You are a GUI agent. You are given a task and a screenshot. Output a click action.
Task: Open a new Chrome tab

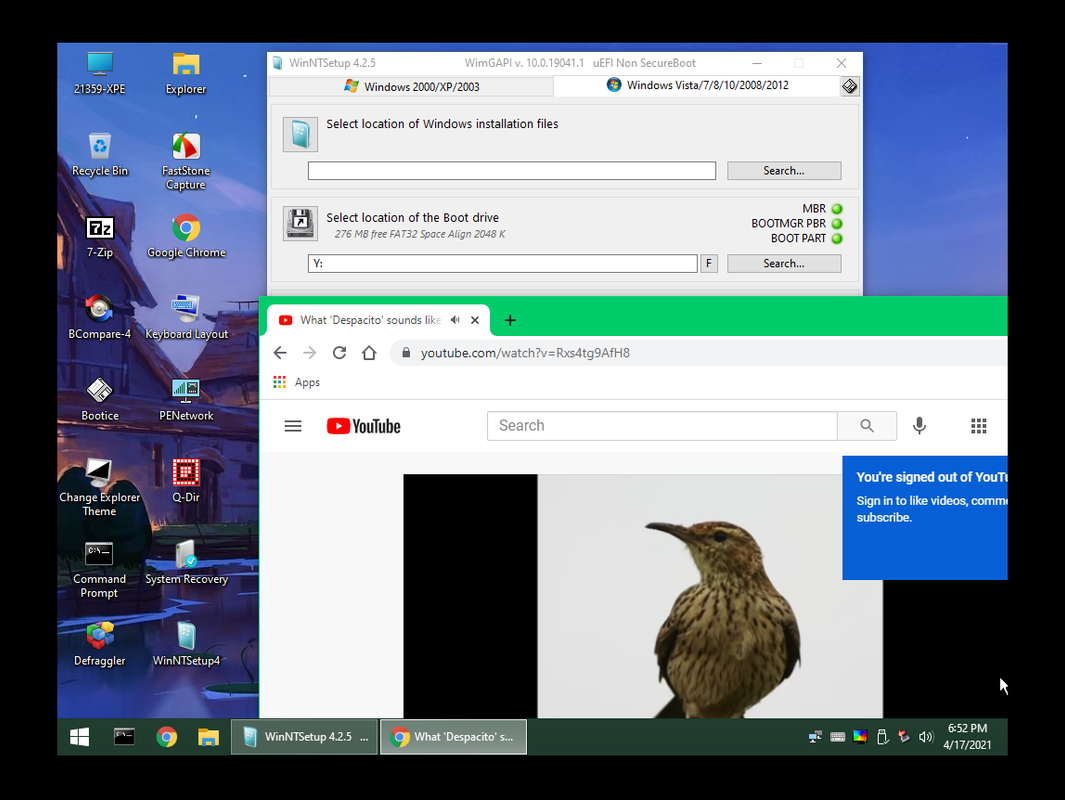pyautogui.click(x=510, y=320)
